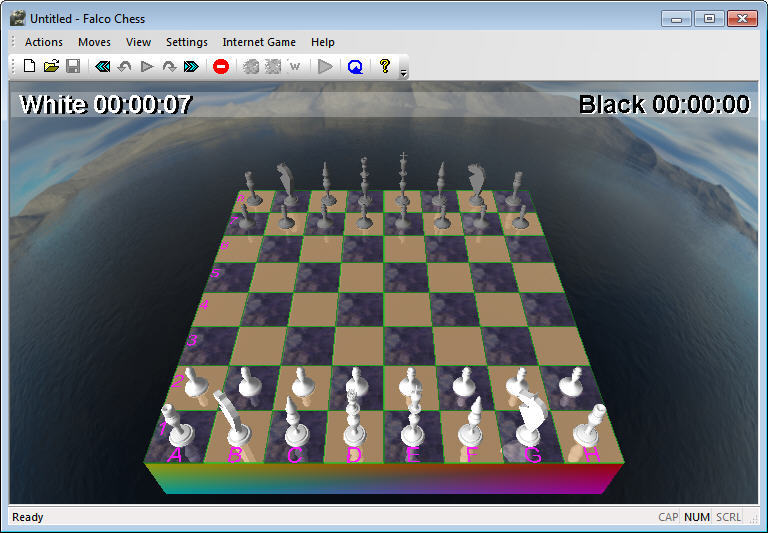Open the Help menu
This screenshot has width=768, height=533.
pyautogui.click(x=322, y=42)
